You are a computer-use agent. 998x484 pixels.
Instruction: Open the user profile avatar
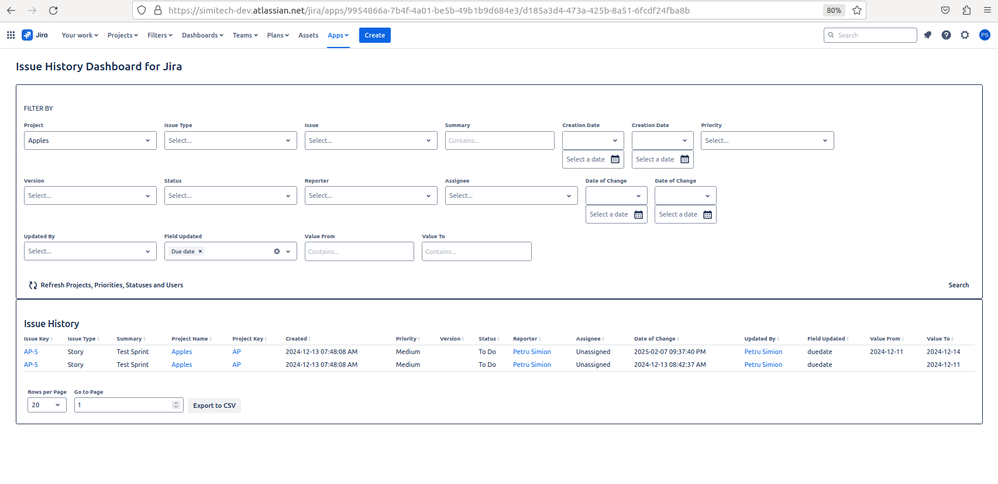[985, 36]
